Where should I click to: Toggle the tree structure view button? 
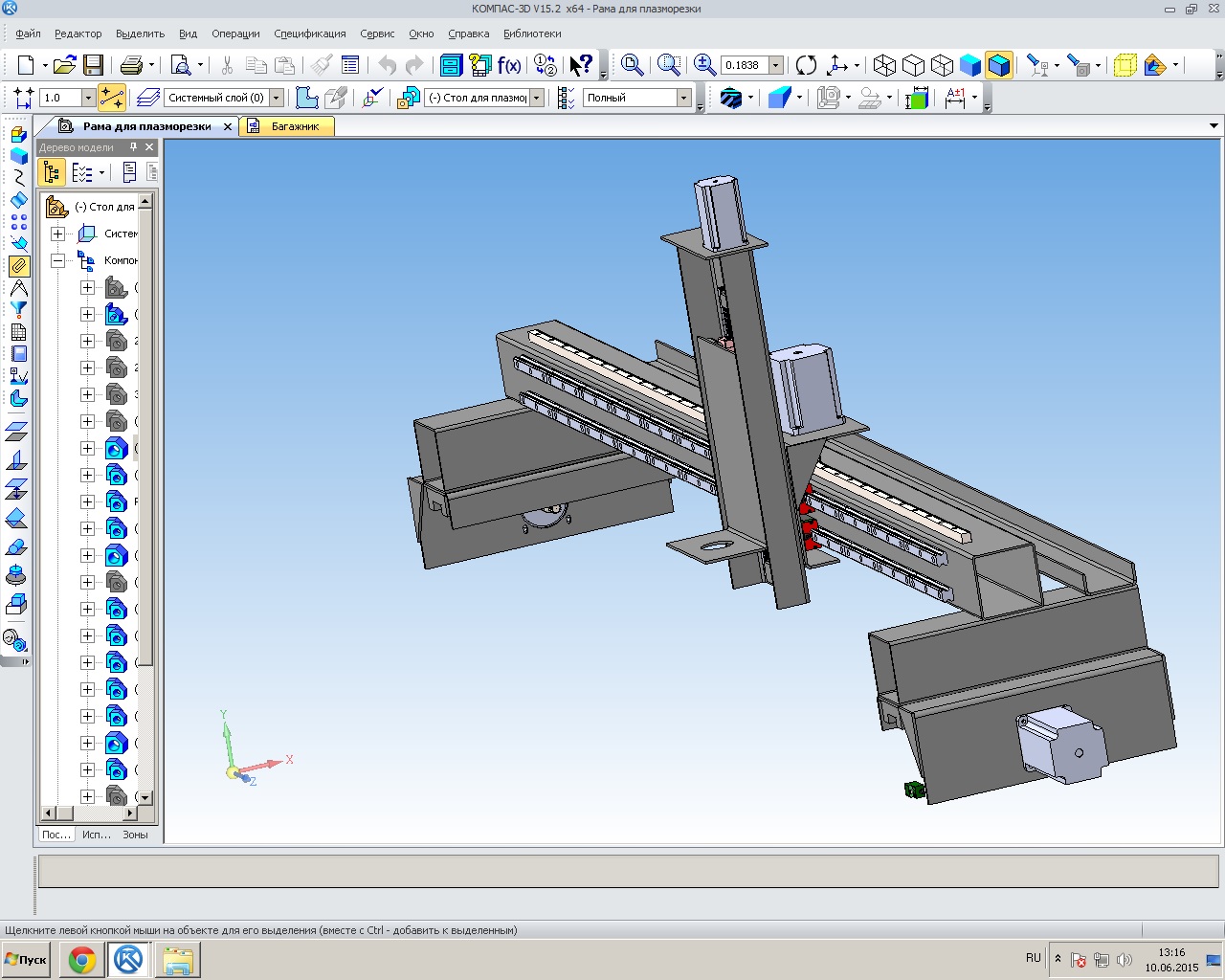point(52,172)
